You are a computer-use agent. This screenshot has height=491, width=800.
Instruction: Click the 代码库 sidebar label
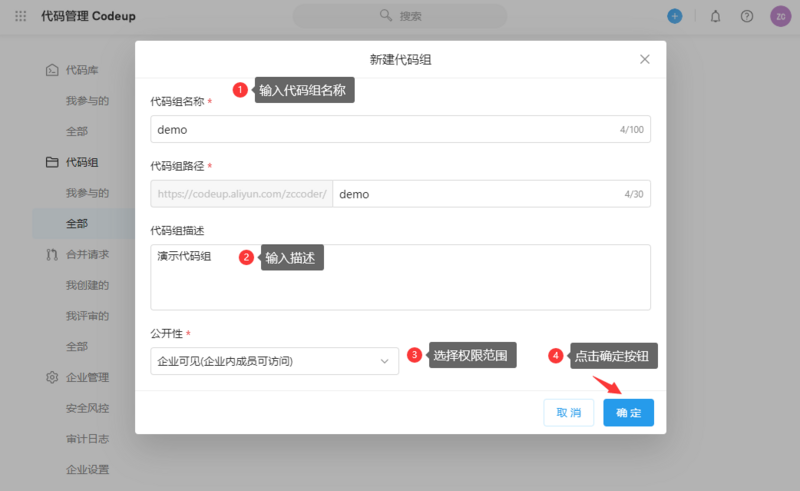click(82, 70)
